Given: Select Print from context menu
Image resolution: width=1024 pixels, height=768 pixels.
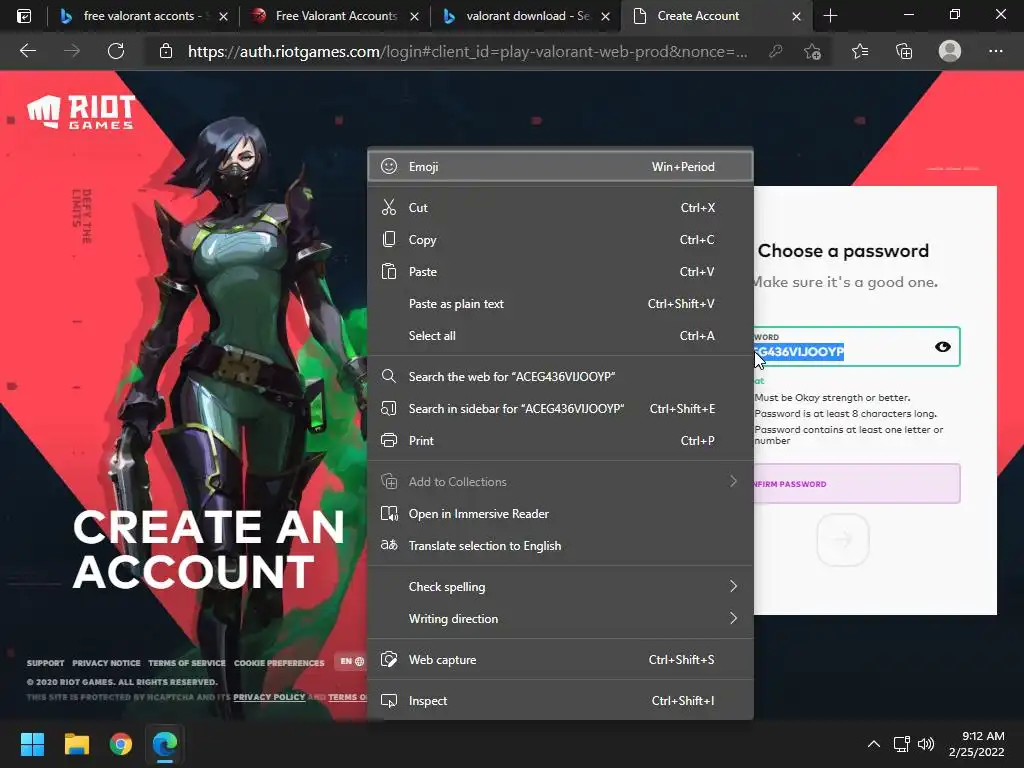Looking at the screenshot, I should 560,441.
